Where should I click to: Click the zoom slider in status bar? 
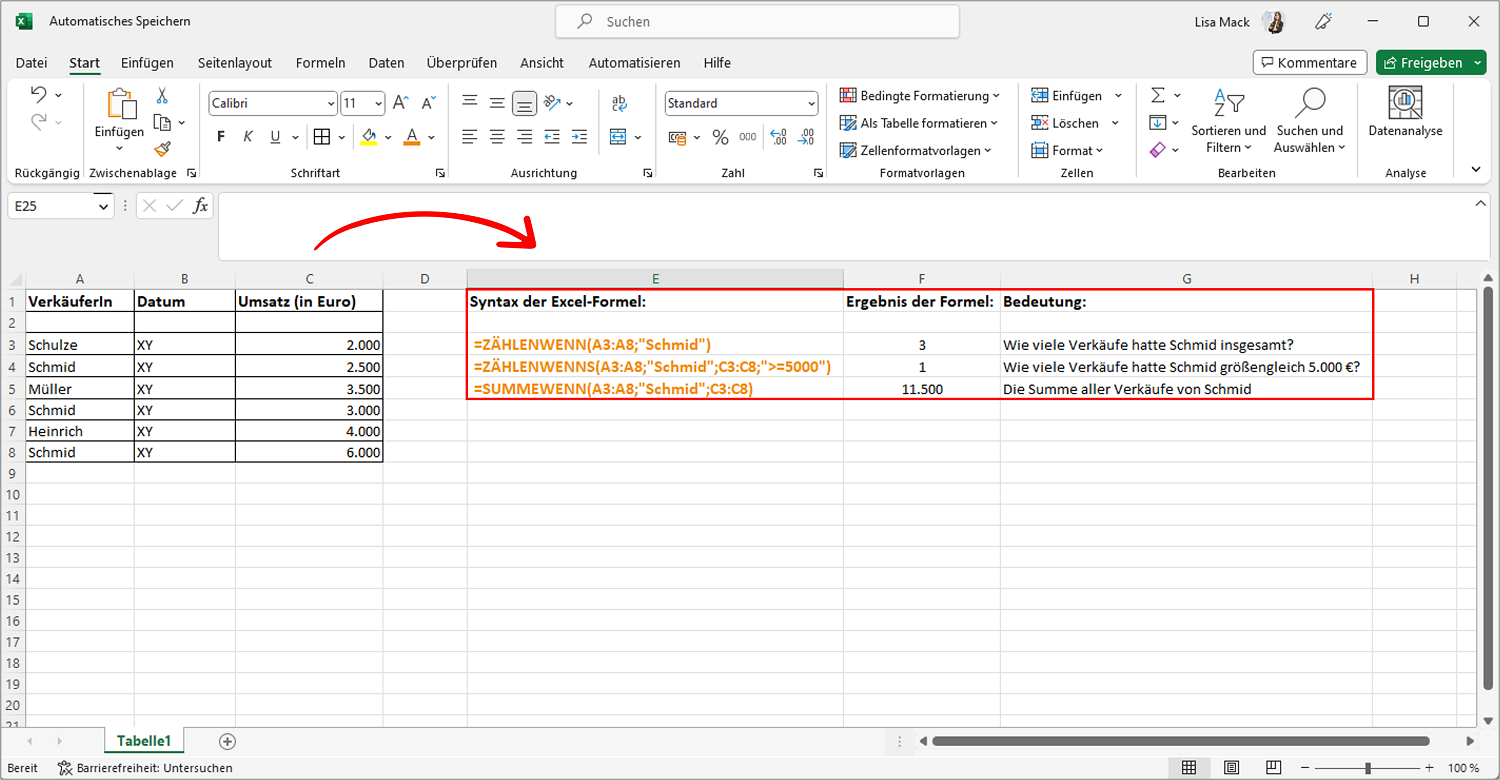(1368, 768)
